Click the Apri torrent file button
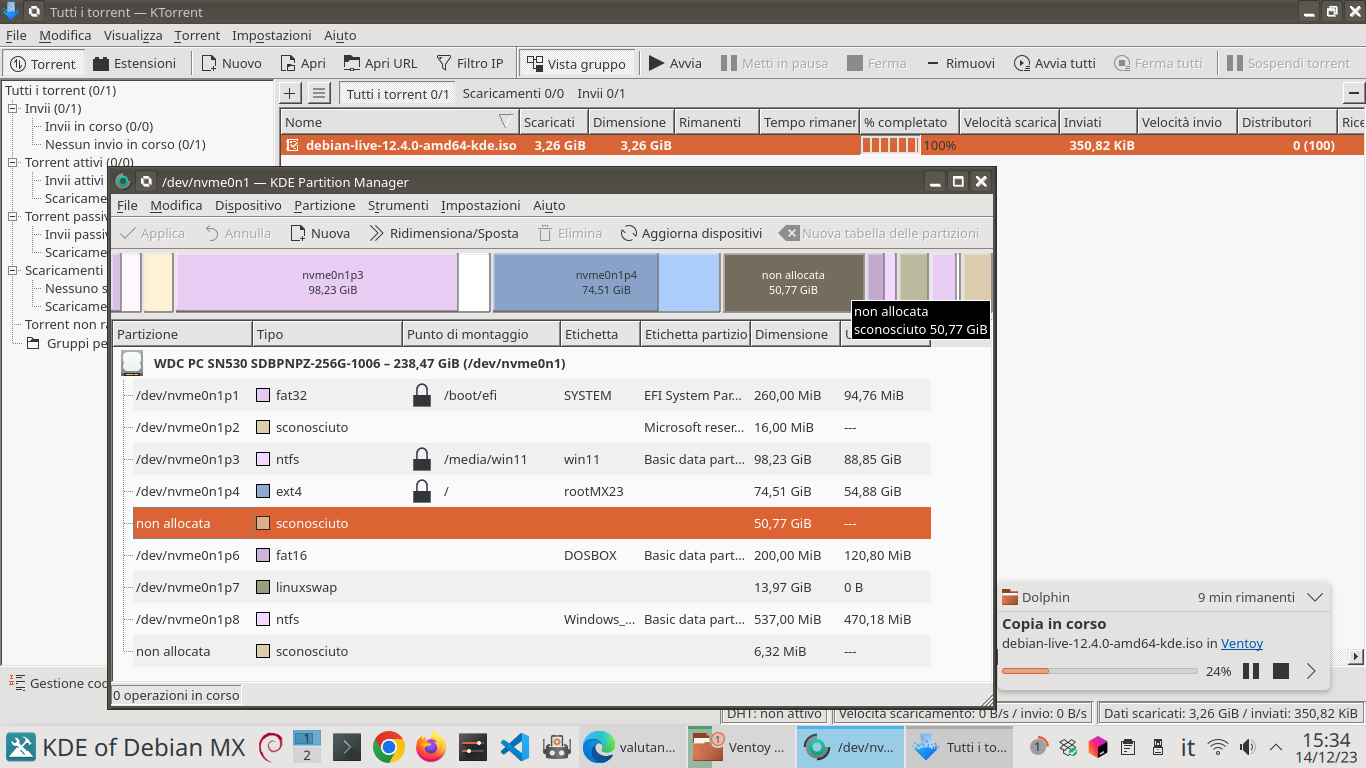 tap(303, 63)
